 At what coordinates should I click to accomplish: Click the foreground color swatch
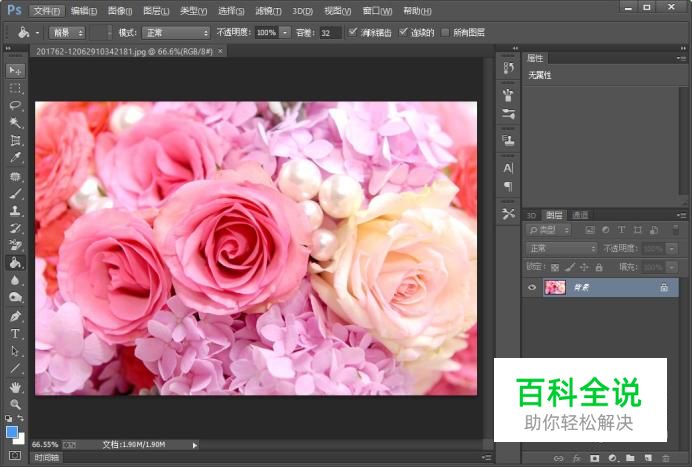click(12, 431)
